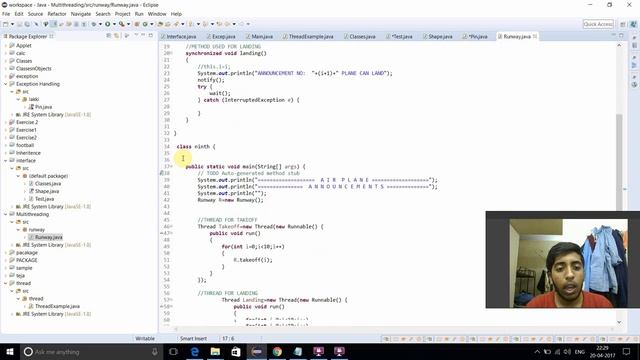The width and height of the screenshot is (640, 360).
Task: Click the Run External Tools icon
Action: 122,24
